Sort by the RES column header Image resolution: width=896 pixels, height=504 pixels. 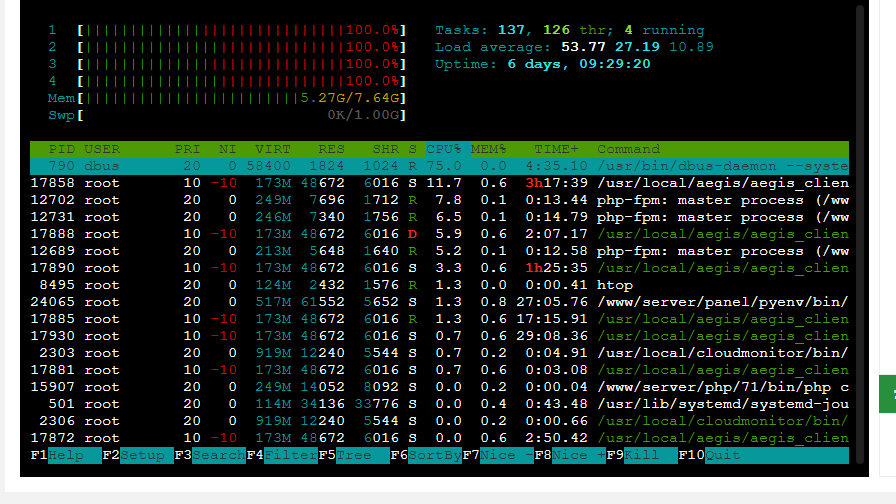(x=331, y=149)
